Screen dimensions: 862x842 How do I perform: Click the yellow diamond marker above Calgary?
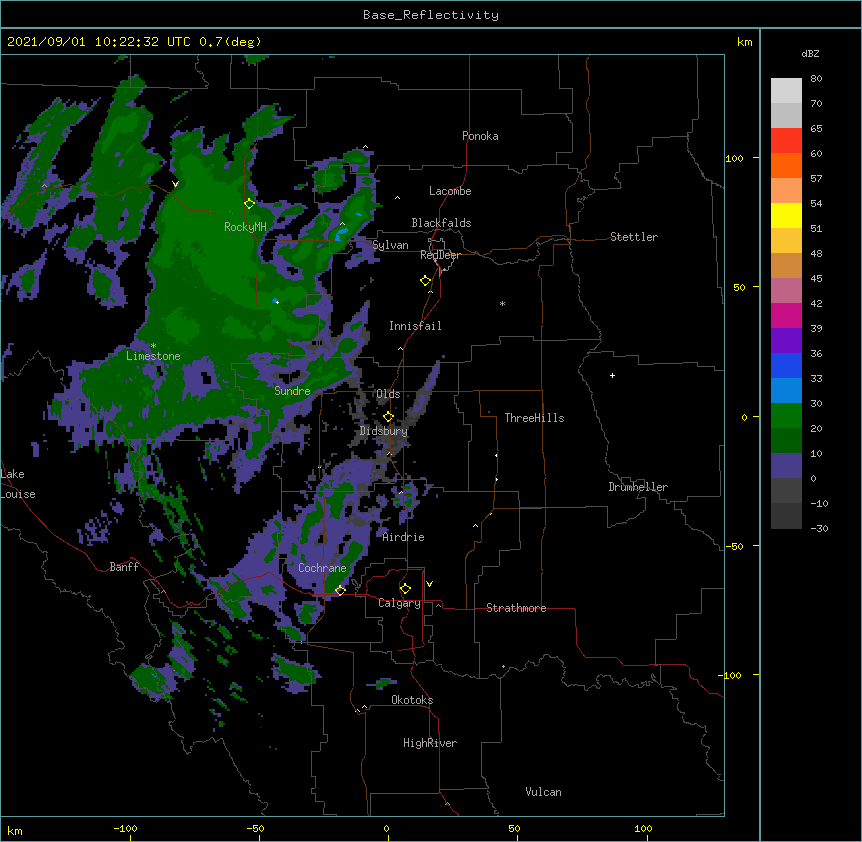(405, 588)
